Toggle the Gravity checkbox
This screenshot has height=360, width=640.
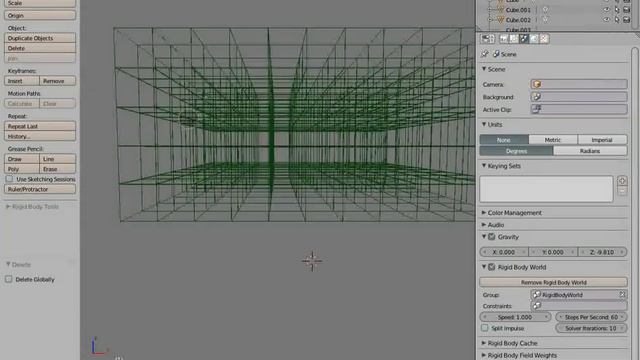(x=492, y=237)
